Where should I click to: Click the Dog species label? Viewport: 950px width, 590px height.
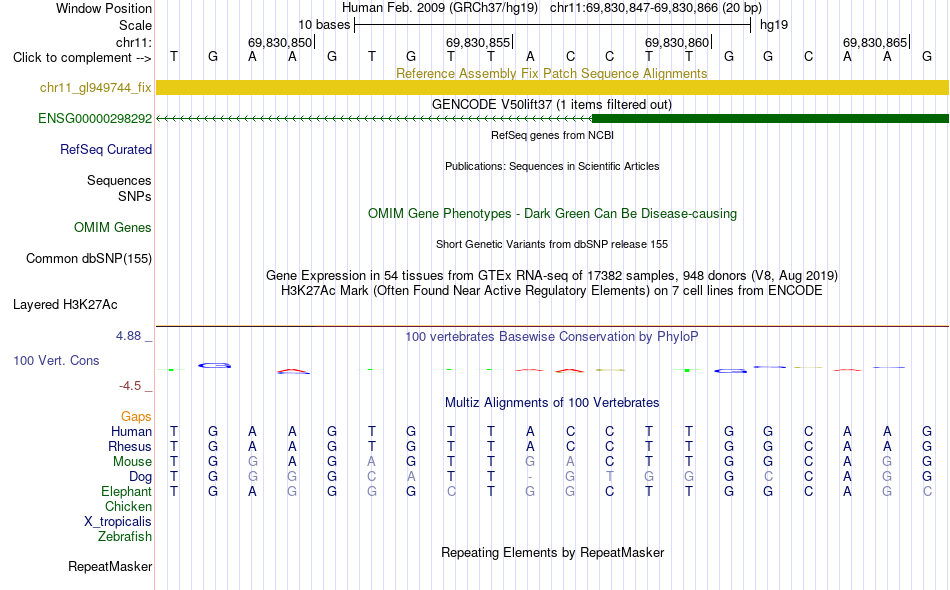(x=141, y=477)
